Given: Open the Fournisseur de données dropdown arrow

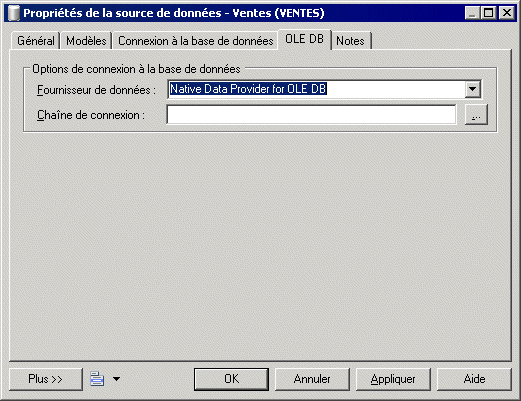Looking at the screenshot, I should click(x=472, y=89).
